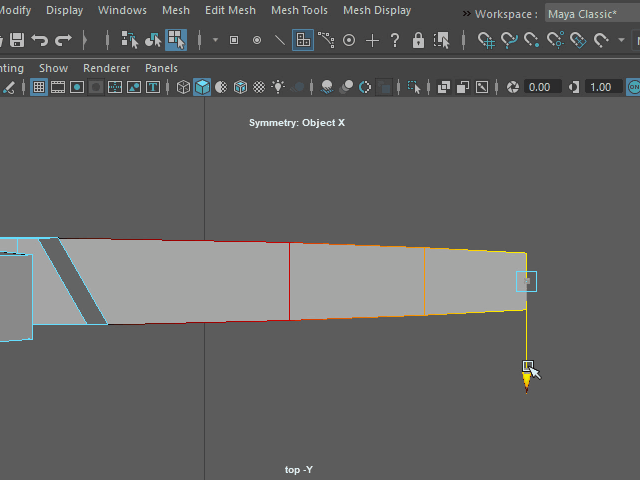The width and height of the screenshot is (640, 480).
Task: Click the Snap to curves magnet icon
Action: pos(509,40)
